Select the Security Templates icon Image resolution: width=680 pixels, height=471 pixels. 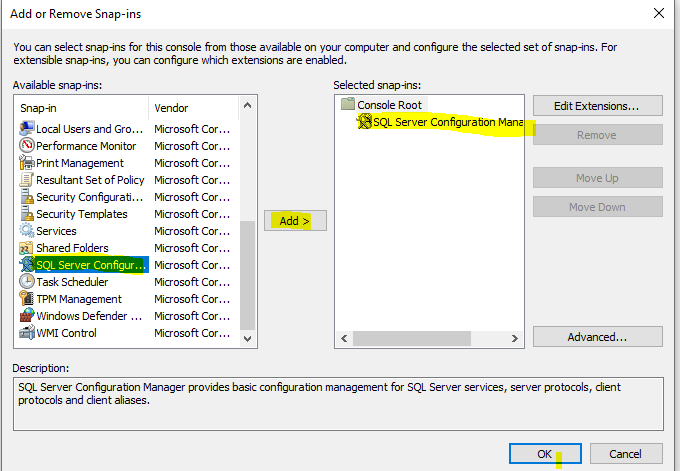[x=27, y=213]
